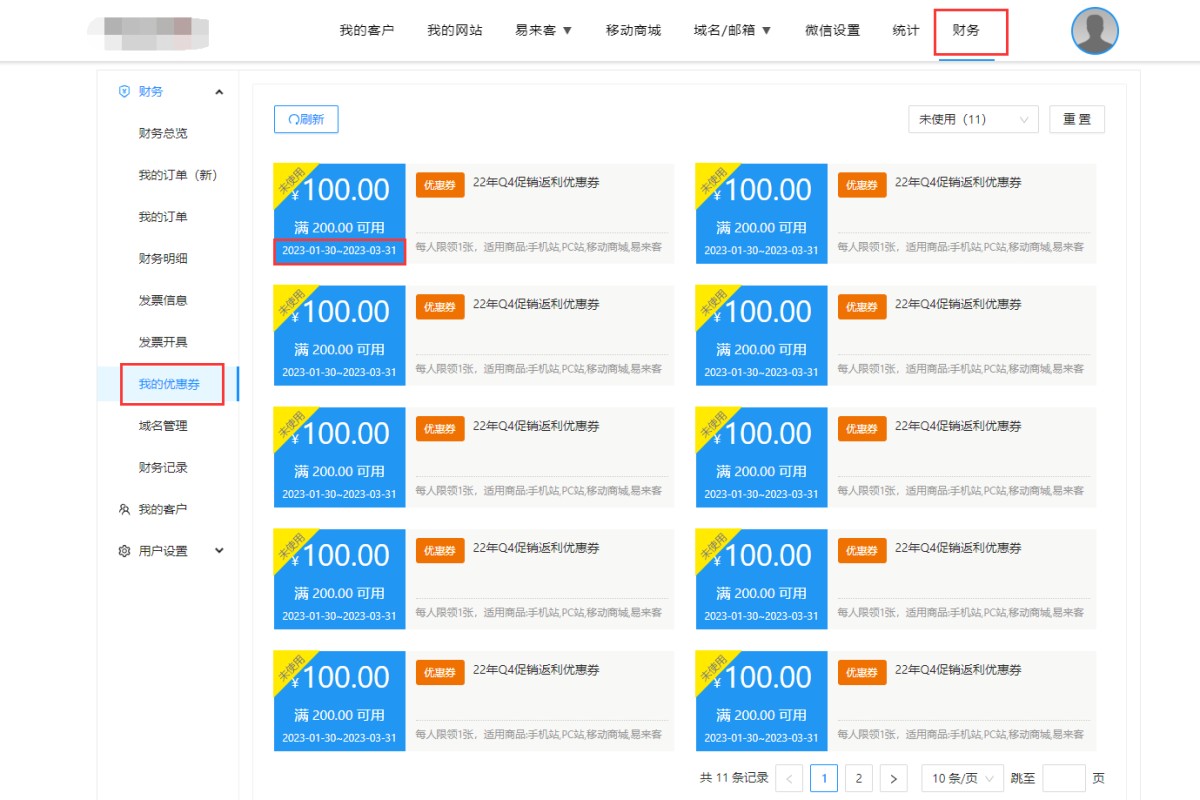
Task: Click the 用户设置 gear icon
Action: [x=124, y=551]
